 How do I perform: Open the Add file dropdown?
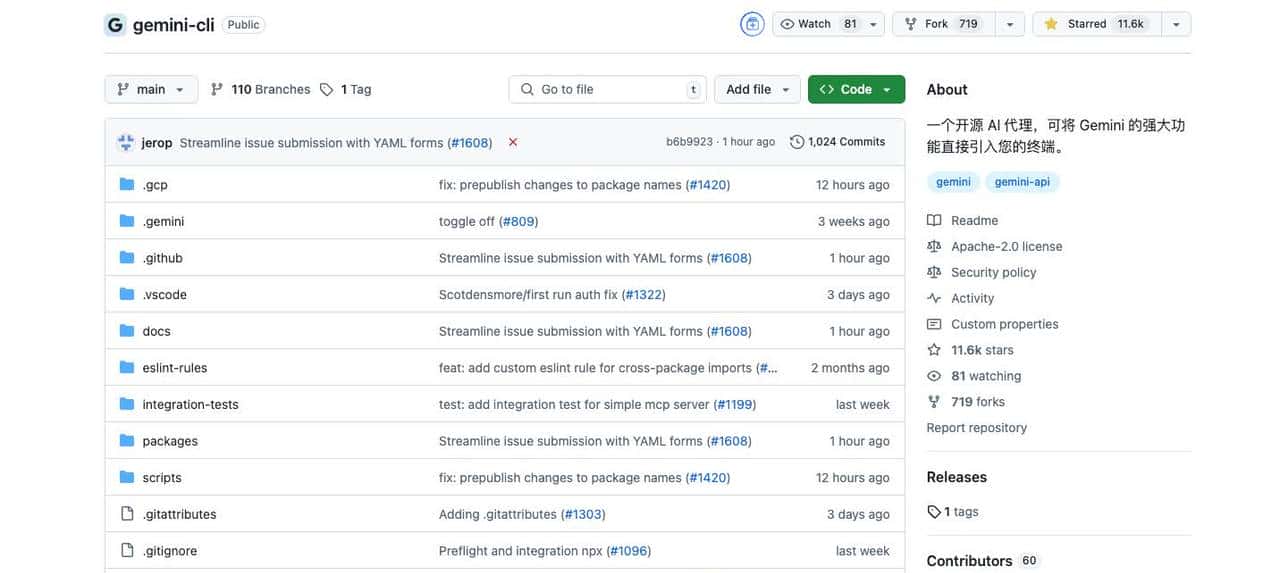click(757, 89)
